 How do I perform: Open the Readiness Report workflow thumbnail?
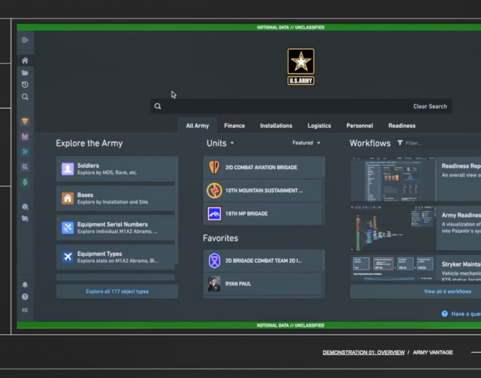[x=393, y=179]
